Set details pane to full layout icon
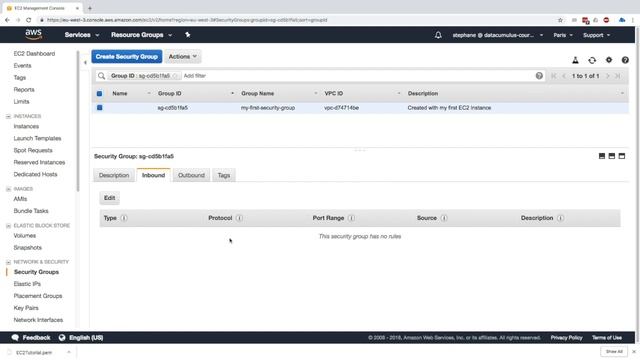Screen dimensions: 640x360 click(622, 156)
